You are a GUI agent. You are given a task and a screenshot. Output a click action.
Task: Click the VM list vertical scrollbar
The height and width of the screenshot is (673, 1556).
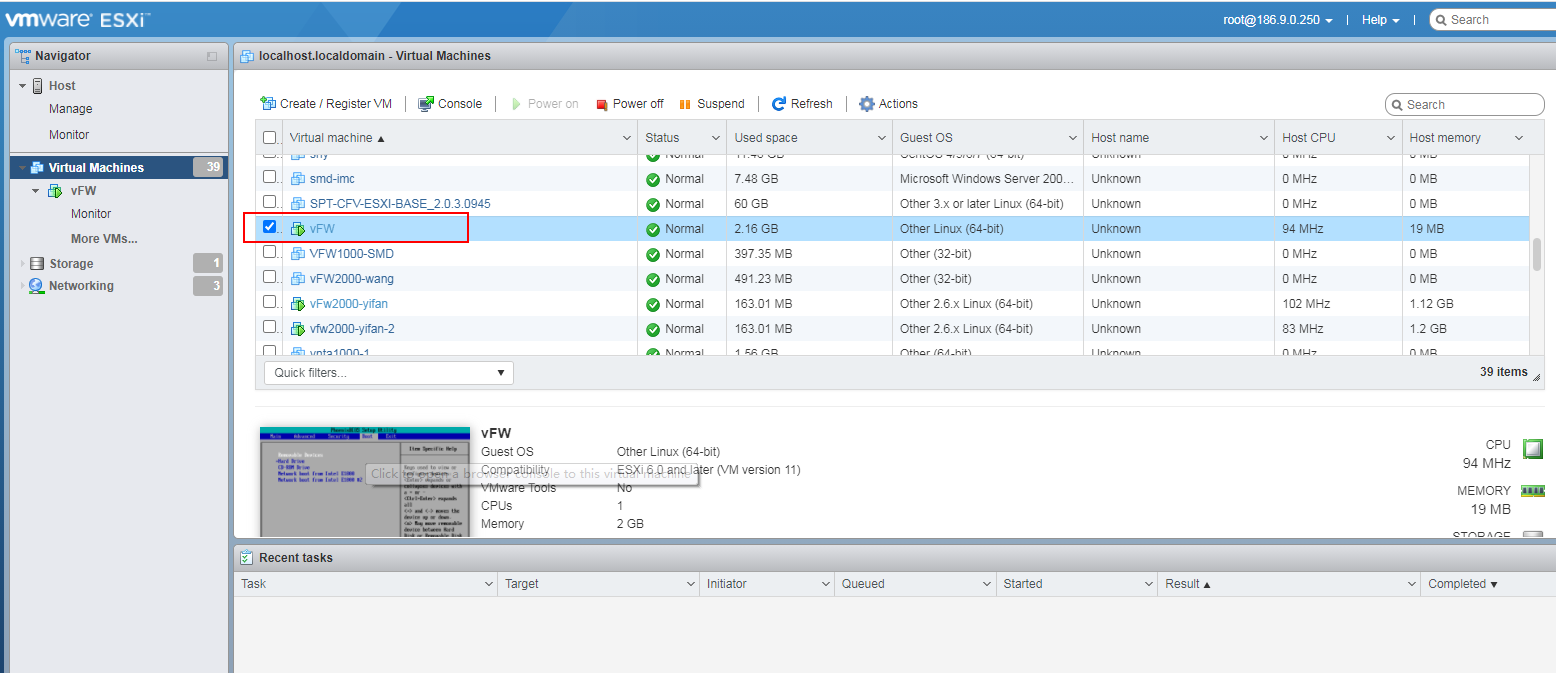[x=1536, y=254]
